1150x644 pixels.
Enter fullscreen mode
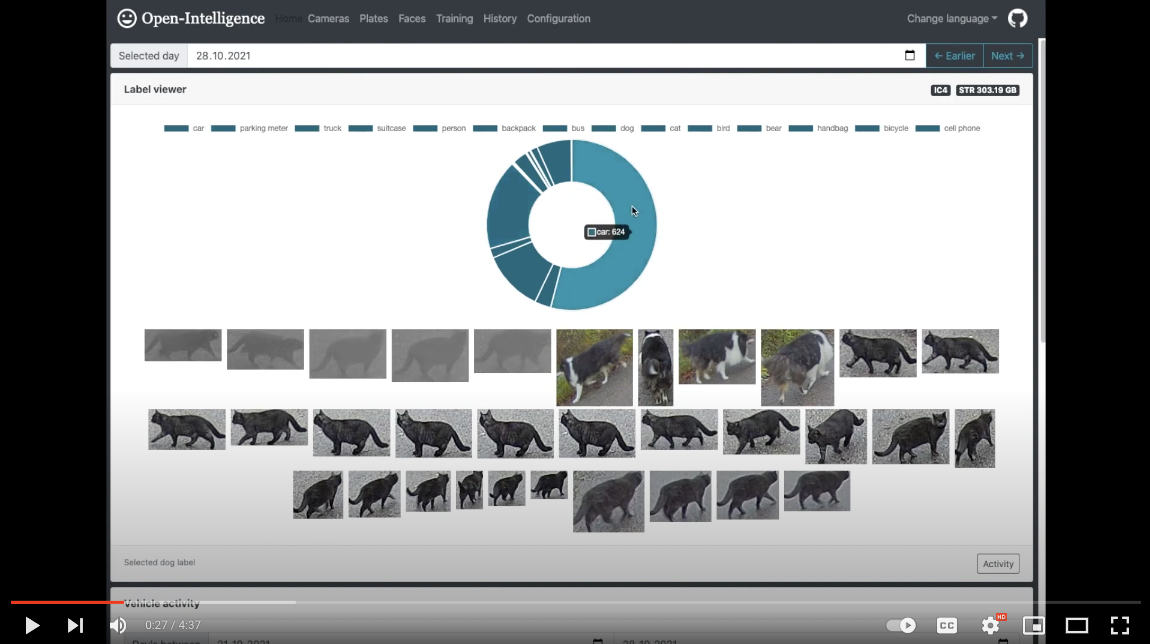pyautogui.click(x=1120, y=625)
